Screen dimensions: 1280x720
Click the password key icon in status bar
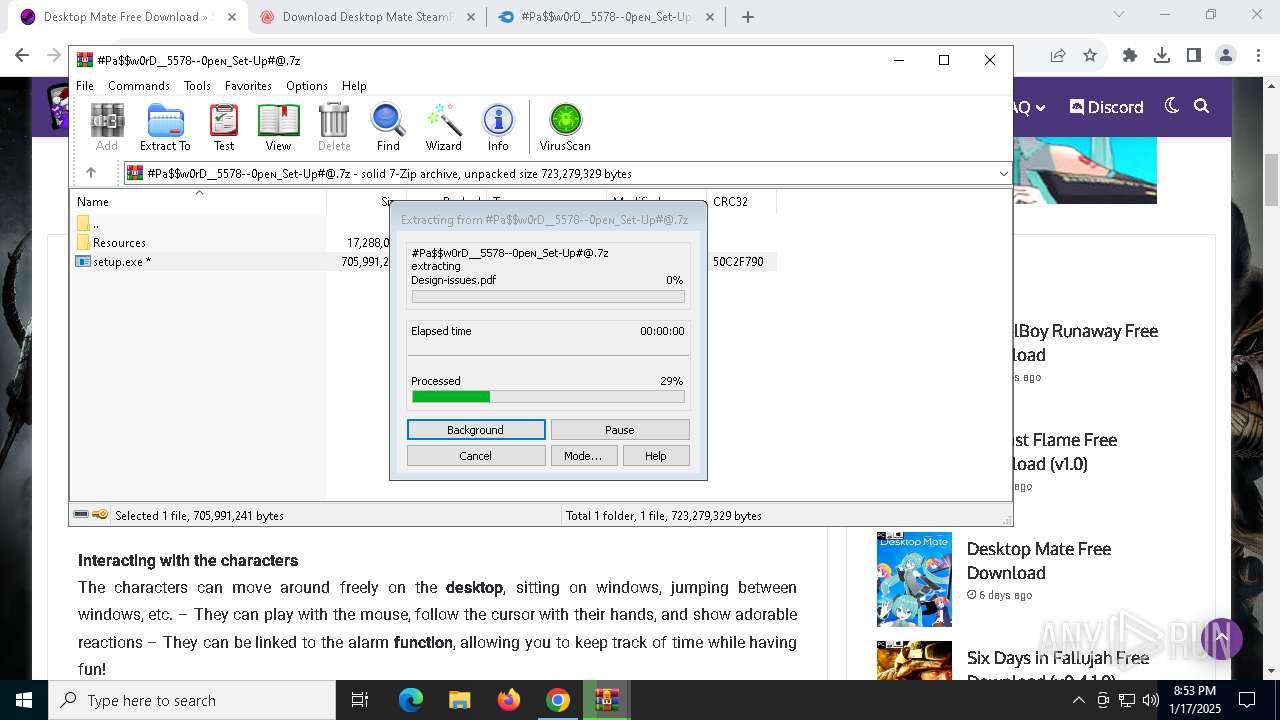100,515
